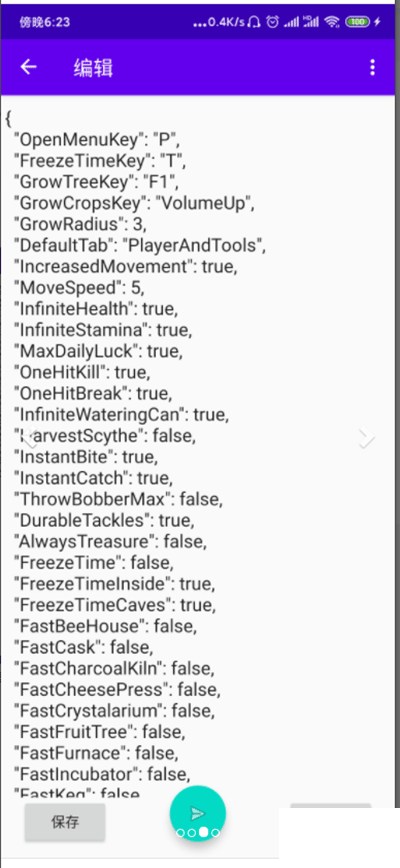The width and height of the screenshot is (400, 868).
Task: Tap the battery indicator icon
Action: [358, 22]
